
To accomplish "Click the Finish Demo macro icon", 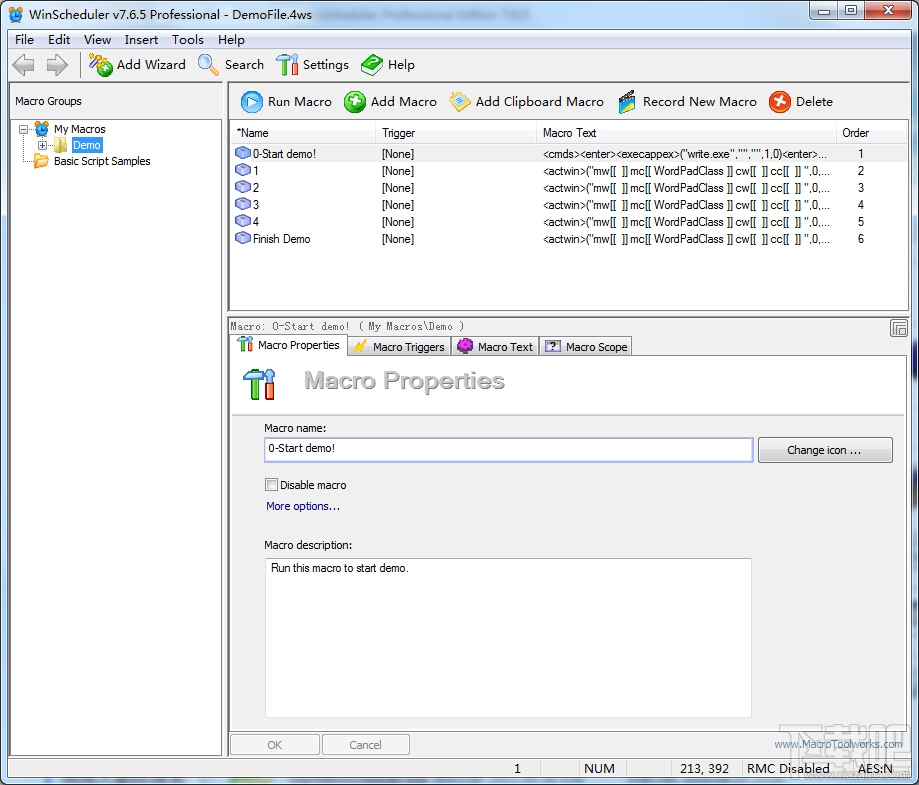I will click(x=243, y=238).
